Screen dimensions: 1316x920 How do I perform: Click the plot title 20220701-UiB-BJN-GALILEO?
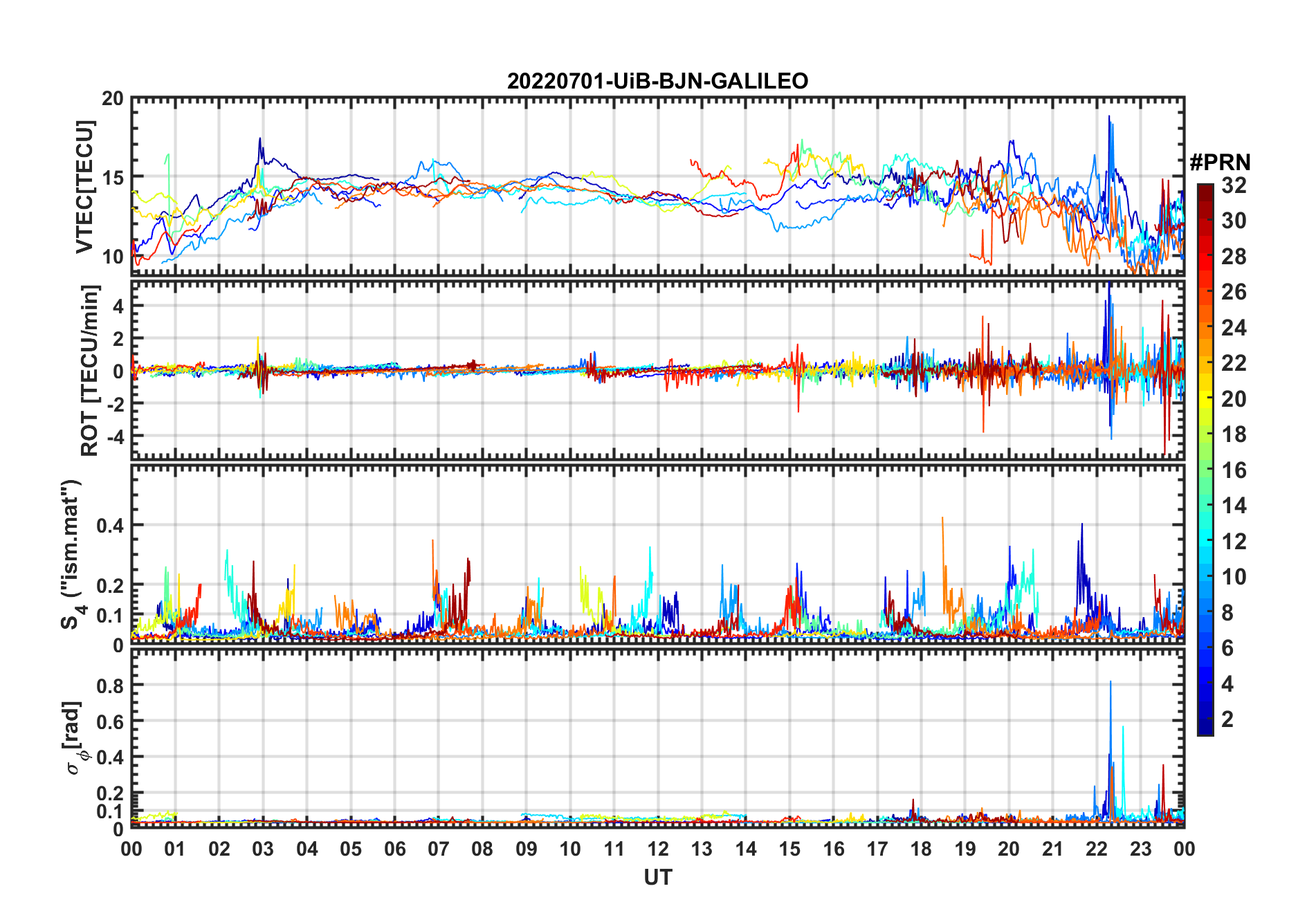point(657,82)
